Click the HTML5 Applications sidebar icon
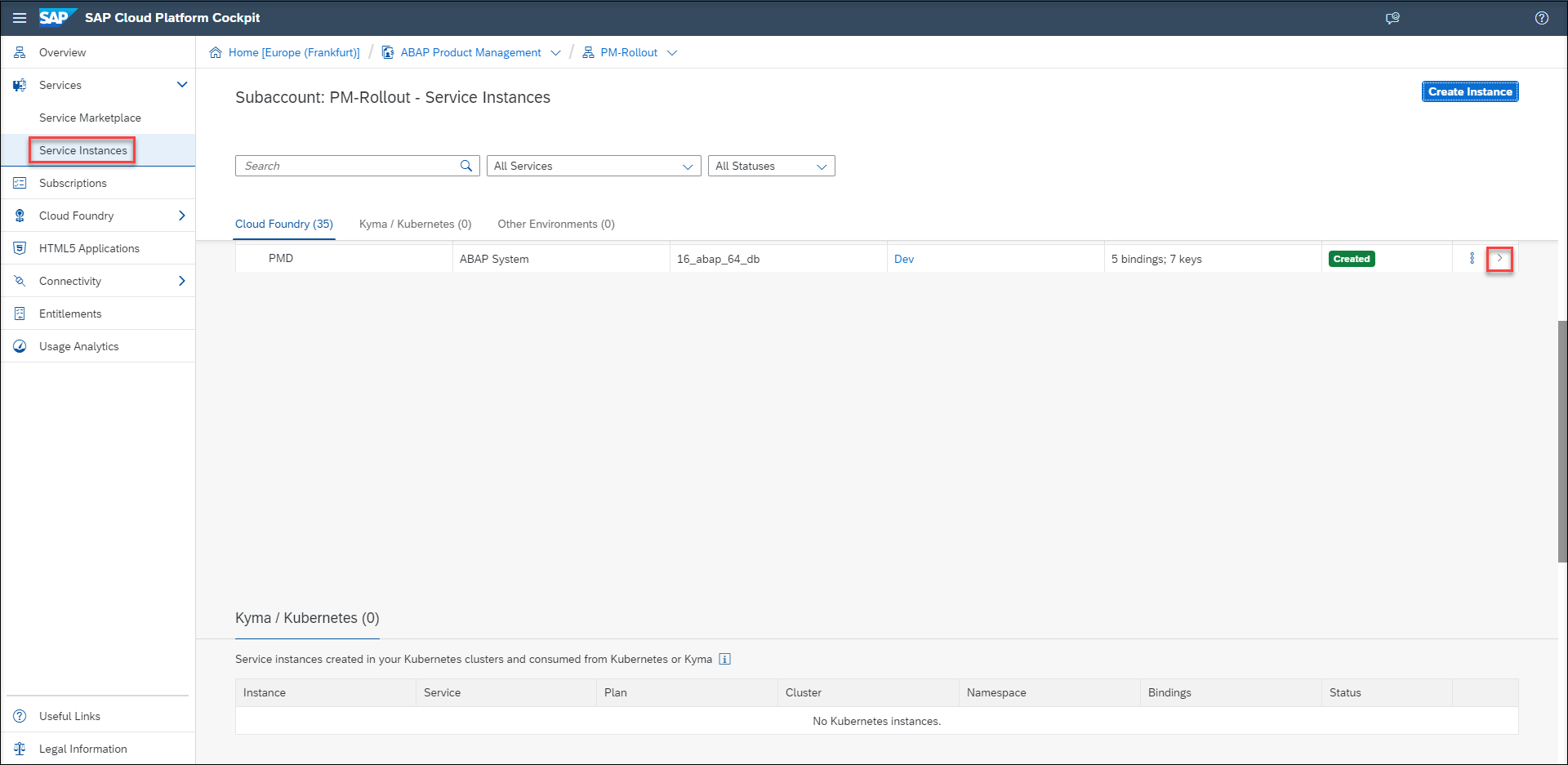Screen dimensions: 1568x765 point(20,248)
